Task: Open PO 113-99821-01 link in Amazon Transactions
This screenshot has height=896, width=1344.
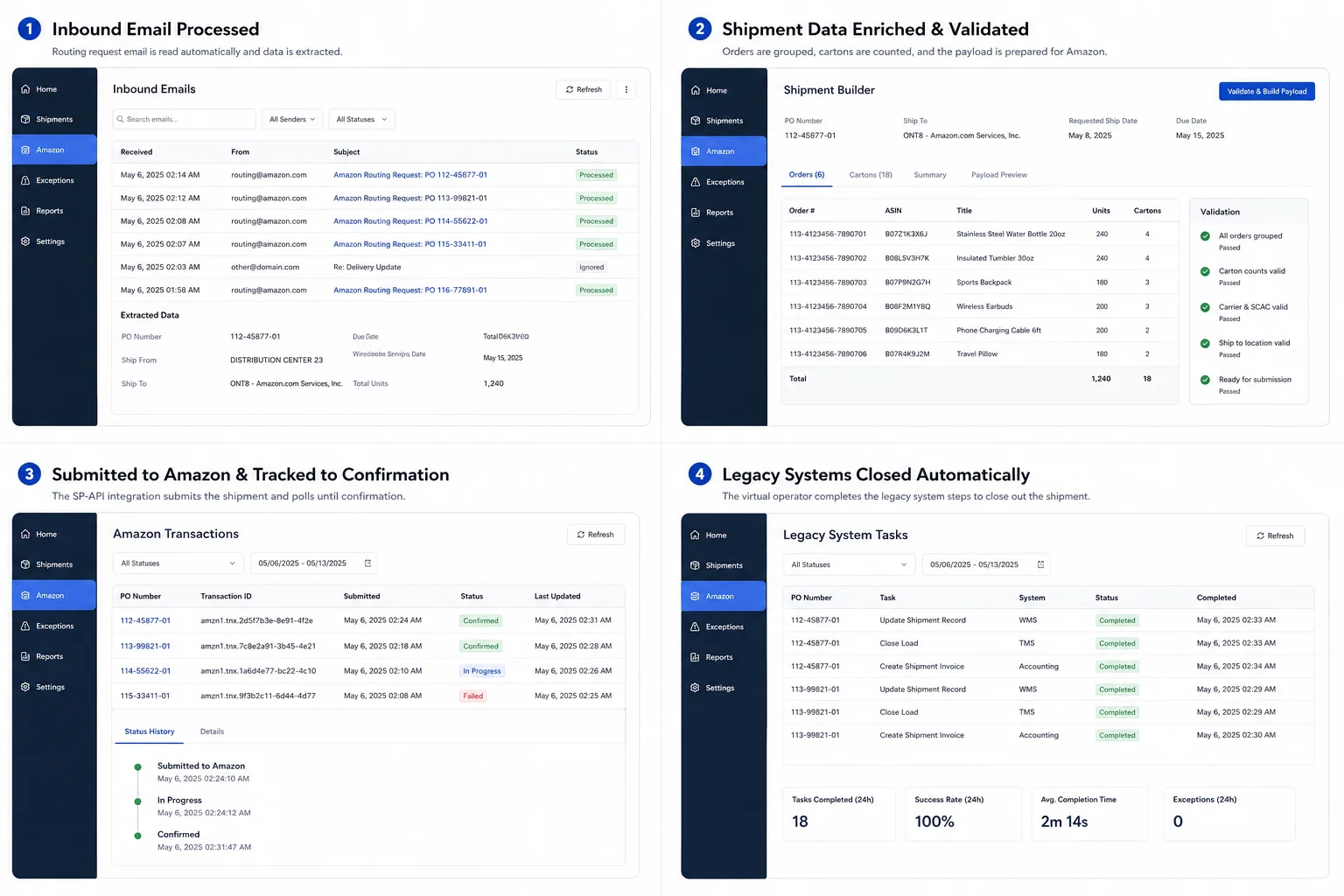Action: click(145, 646)
